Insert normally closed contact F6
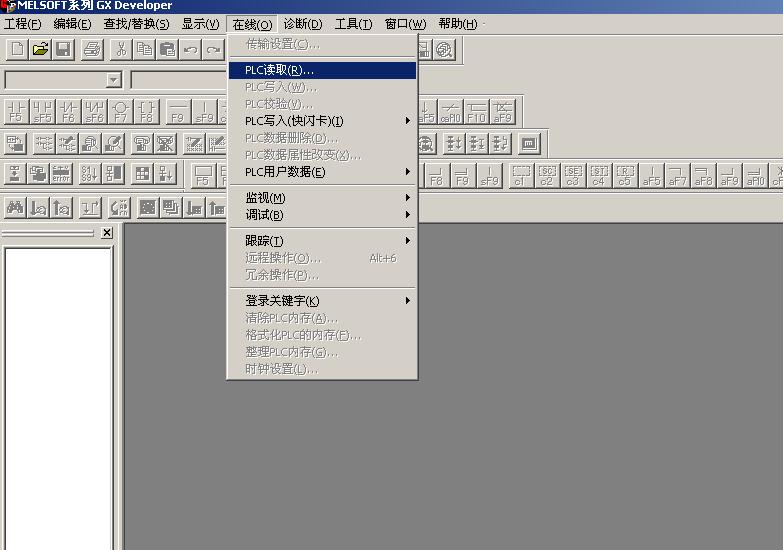 click(68, 111)
